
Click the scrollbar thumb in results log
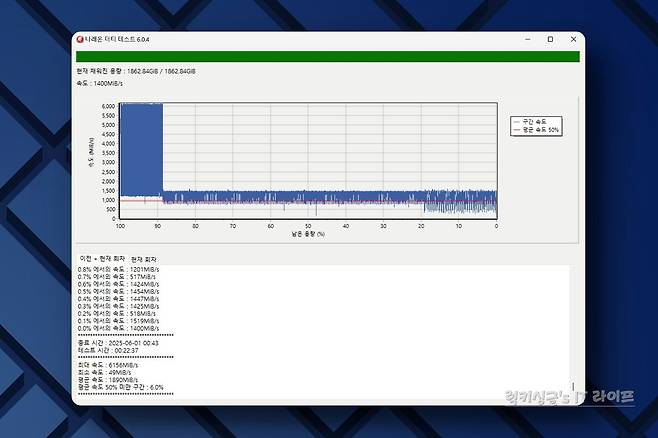coord(573,386)
